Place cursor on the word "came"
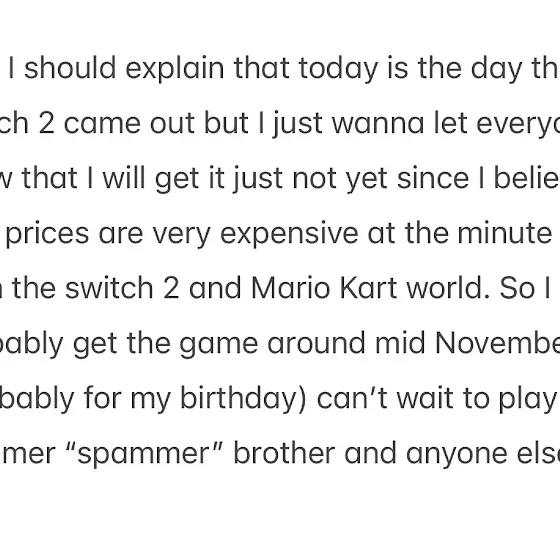The image size is (560, 560). click(x=102, y=124)
